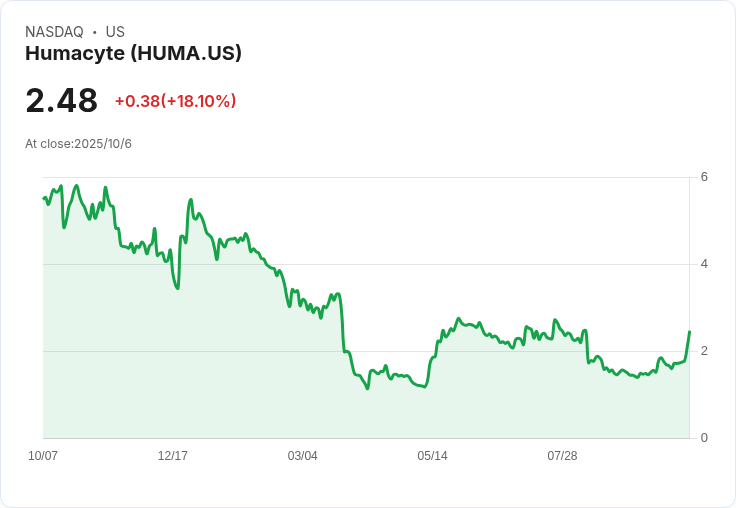The width and height of the screenshot is (736, 508).
Task: Click the +0.38(+18.10%) change value
Action: tap(175, 101)
